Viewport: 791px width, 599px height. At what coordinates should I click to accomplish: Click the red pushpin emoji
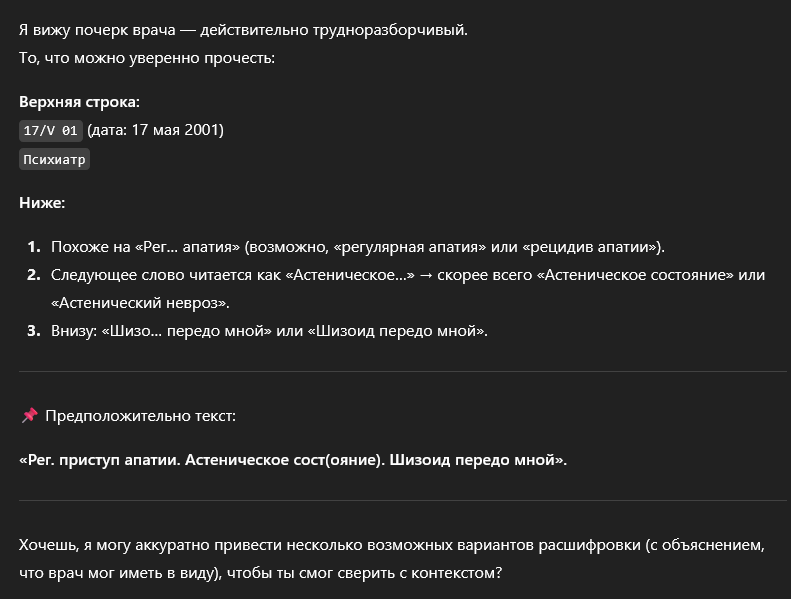click(x=29, y=415)
